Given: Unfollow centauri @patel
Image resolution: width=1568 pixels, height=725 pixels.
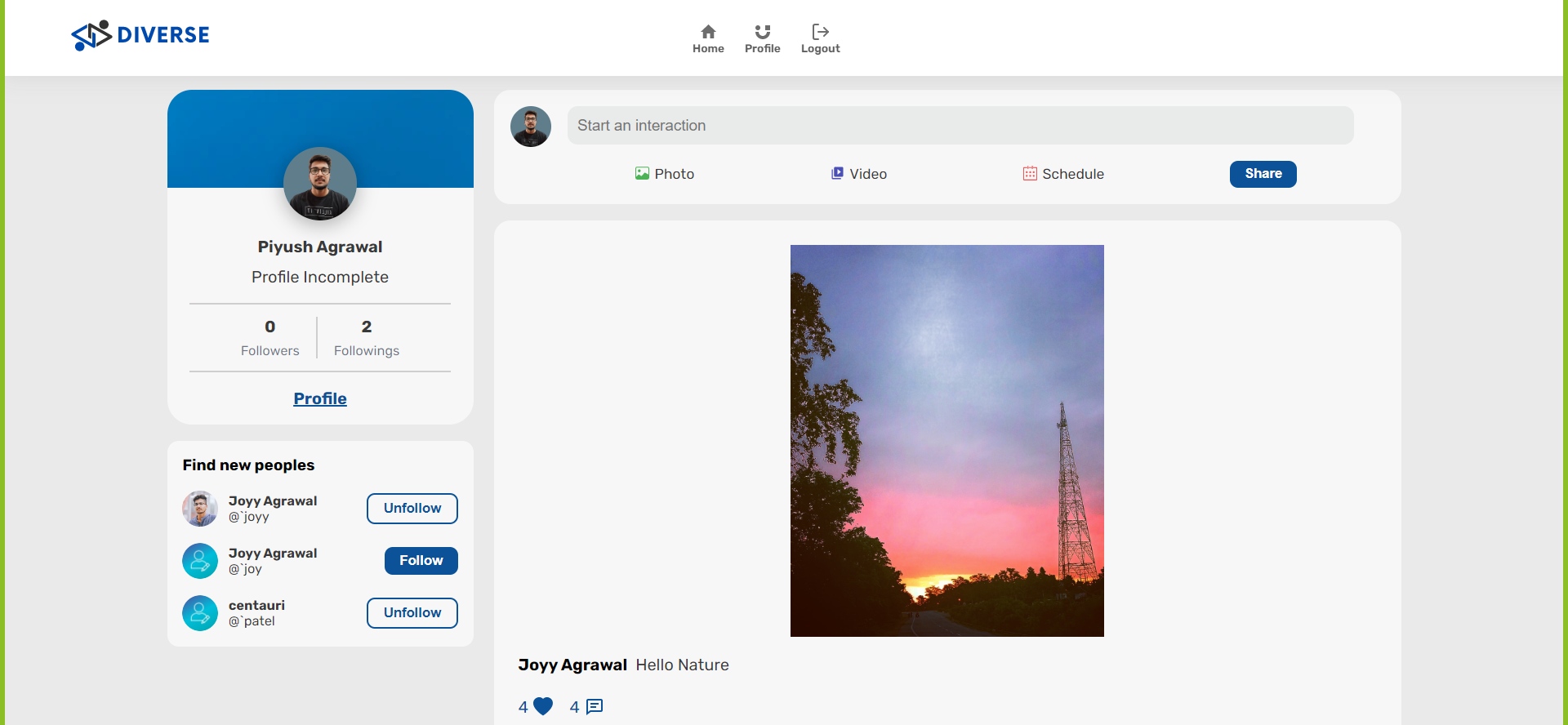Looking at the screenshot, I should 412,613.
